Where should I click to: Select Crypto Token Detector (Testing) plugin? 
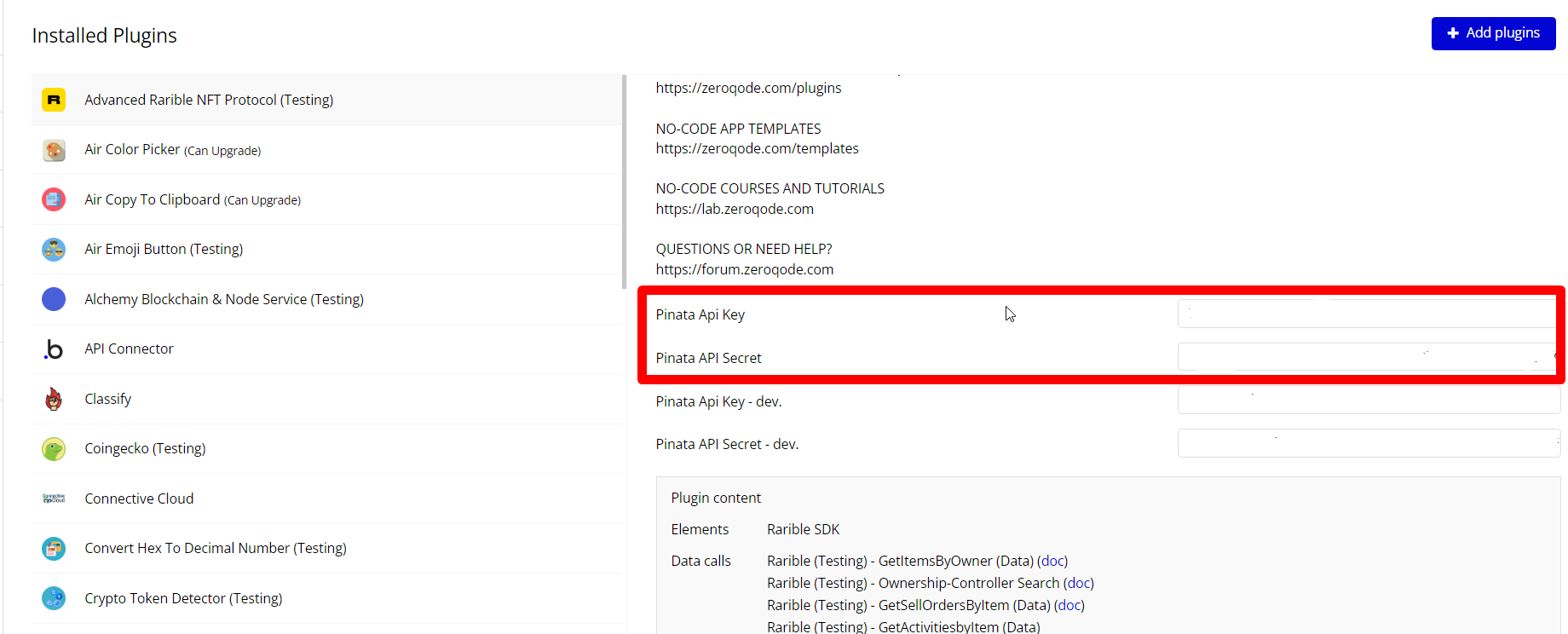[327, 598]
